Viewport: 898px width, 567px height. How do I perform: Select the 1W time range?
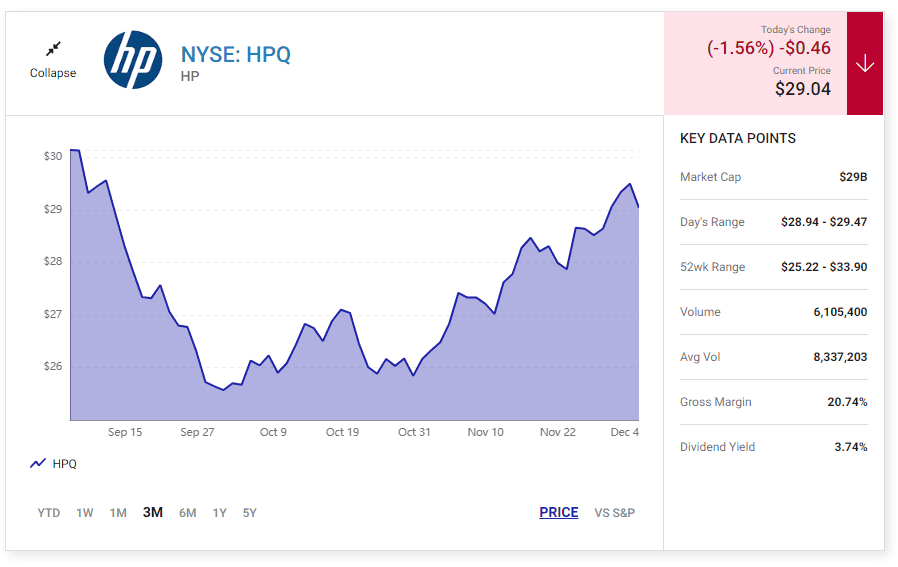[85, 513]
